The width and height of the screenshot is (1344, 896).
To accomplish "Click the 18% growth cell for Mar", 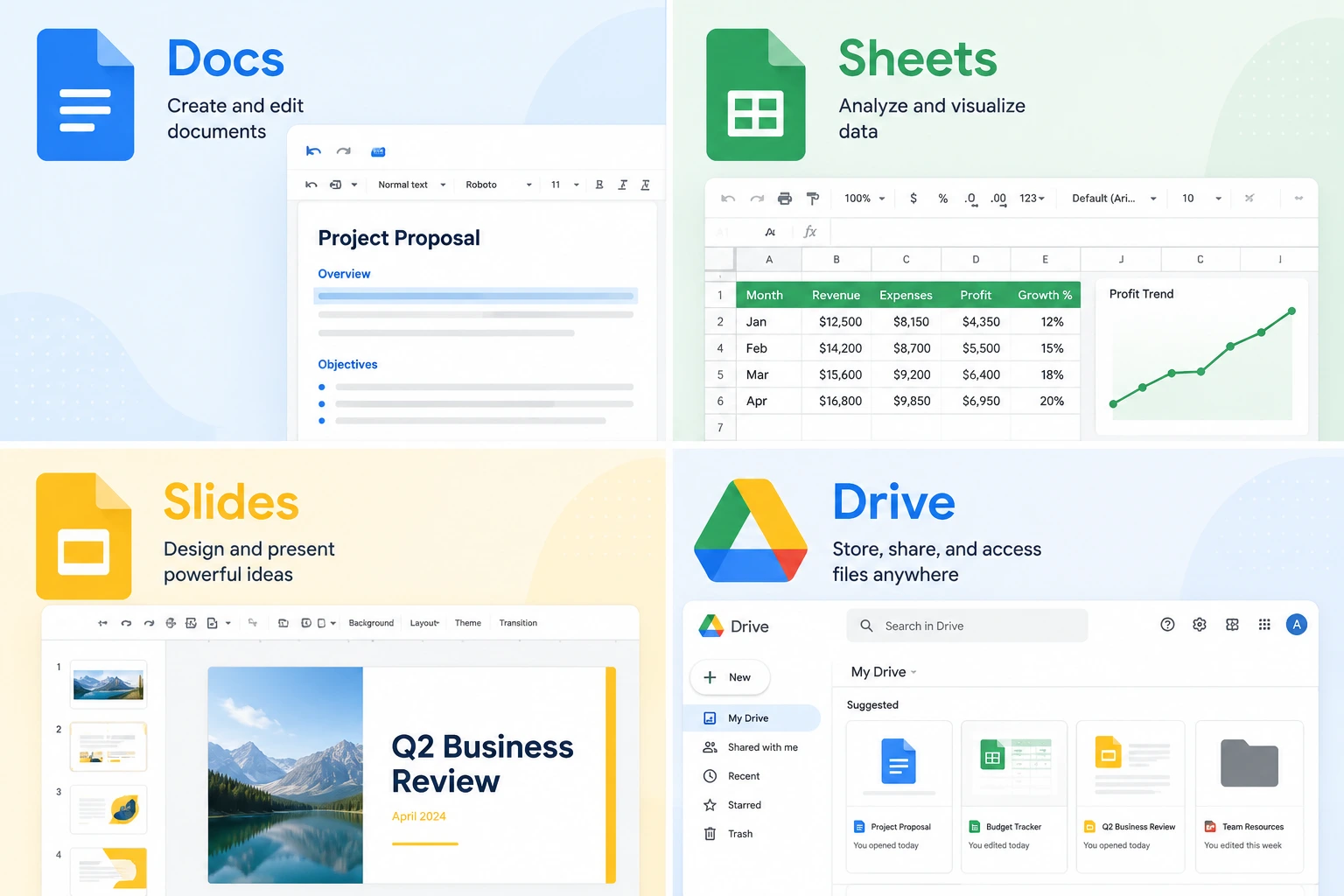I will [1046, 374].
